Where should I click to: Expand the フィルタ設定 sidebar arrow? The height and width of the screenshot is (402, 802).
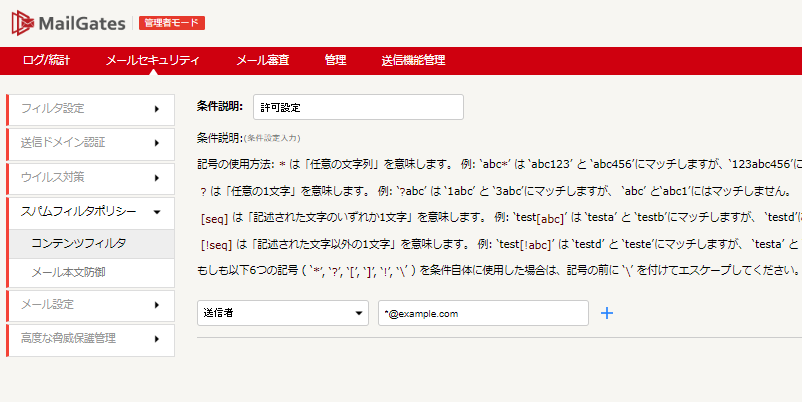point(157,109)
